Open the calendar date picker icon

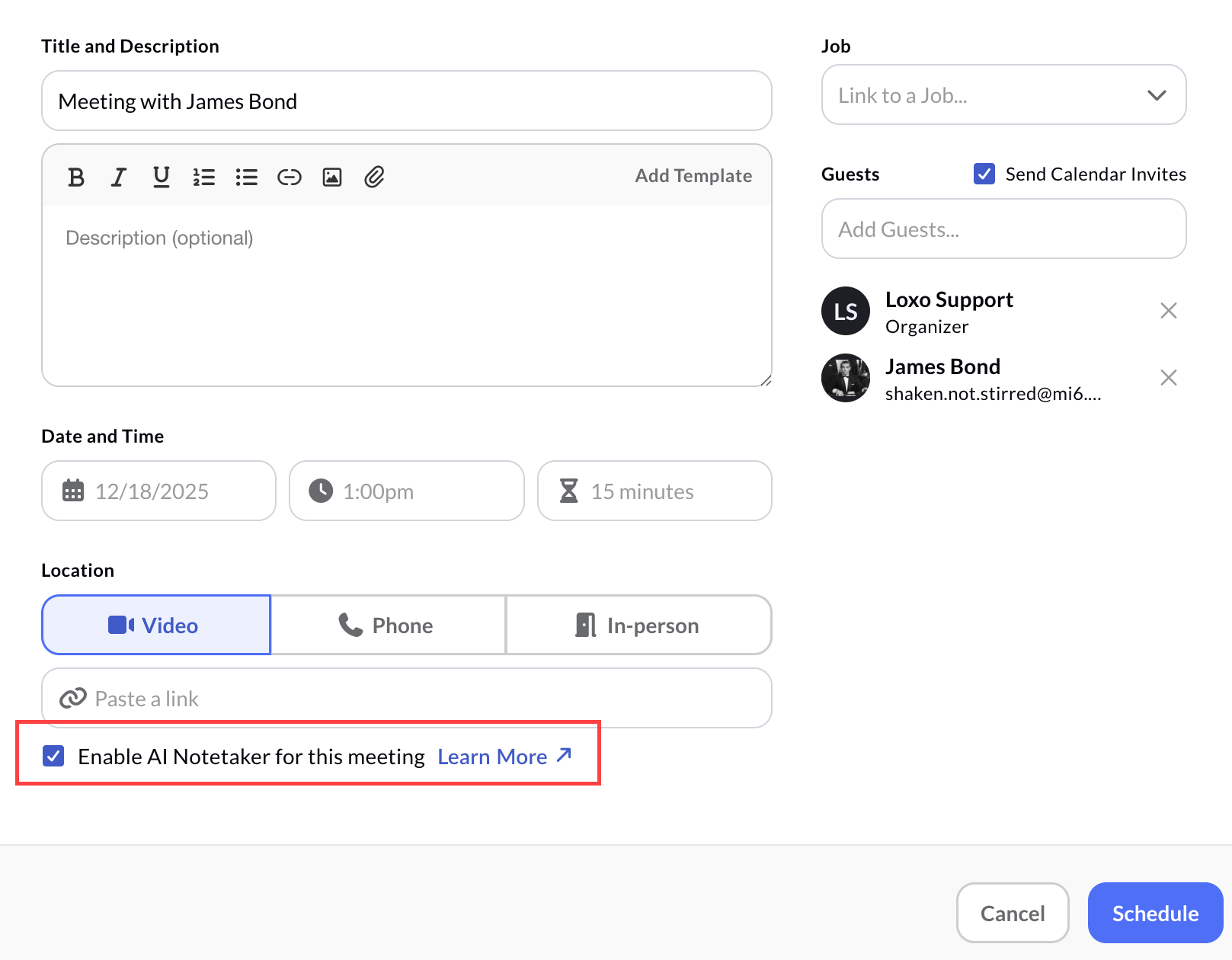[73, 491]
